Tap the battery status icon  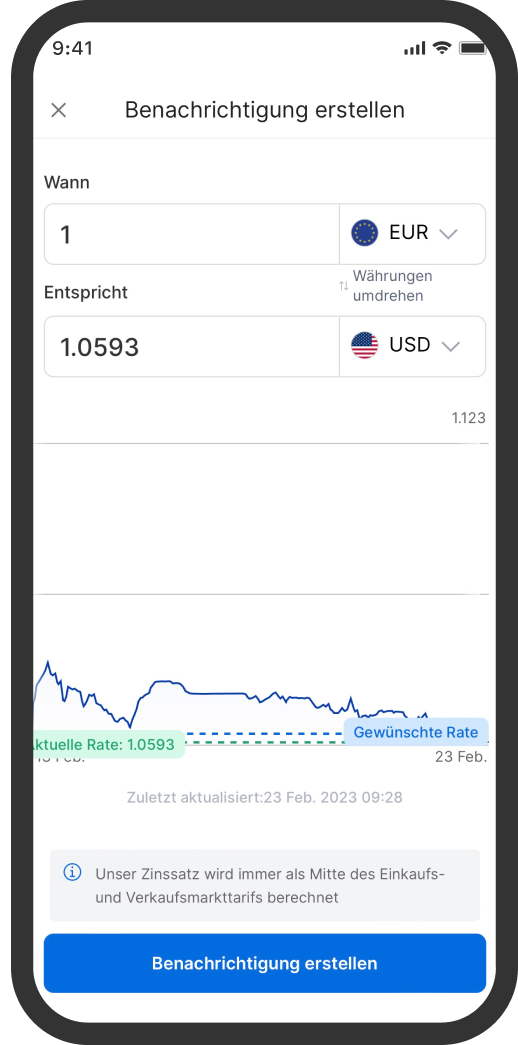473,48
